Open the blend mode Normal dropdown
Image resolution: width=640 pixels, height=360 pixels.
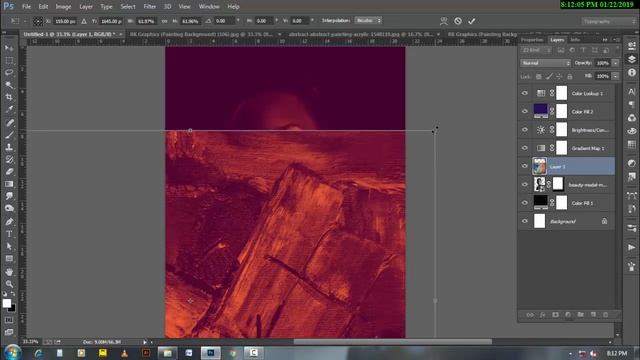tap(546, 63)
